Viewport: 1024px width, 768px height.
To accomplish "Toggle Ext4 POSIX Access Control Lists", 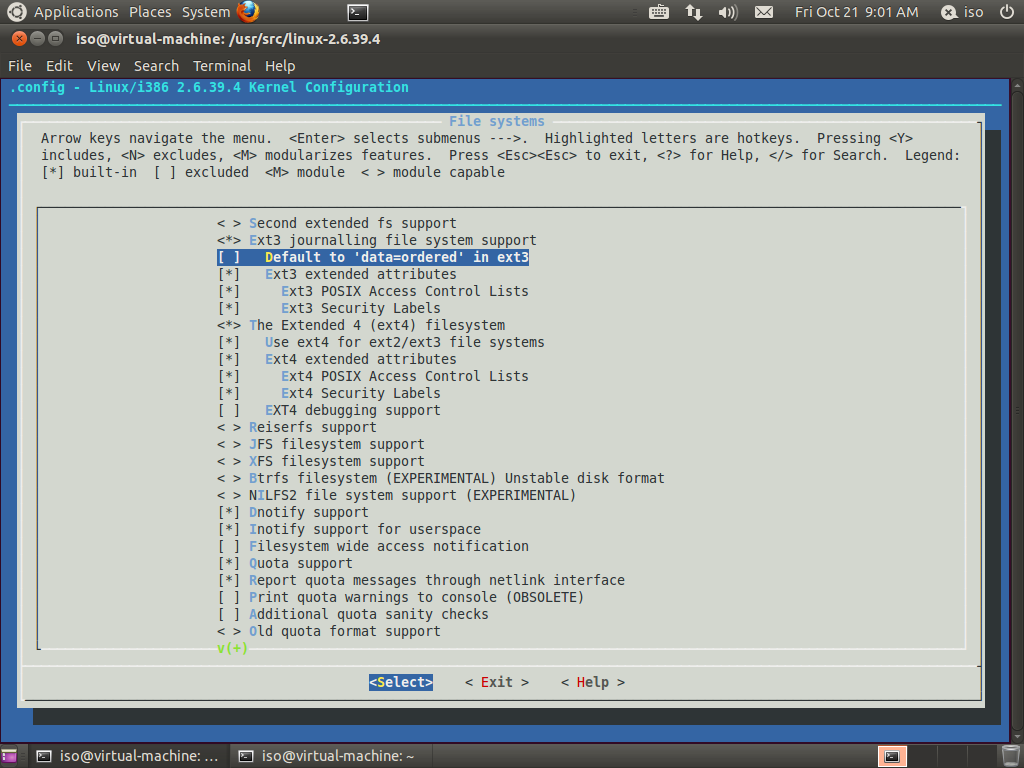I will pos(373,376).
